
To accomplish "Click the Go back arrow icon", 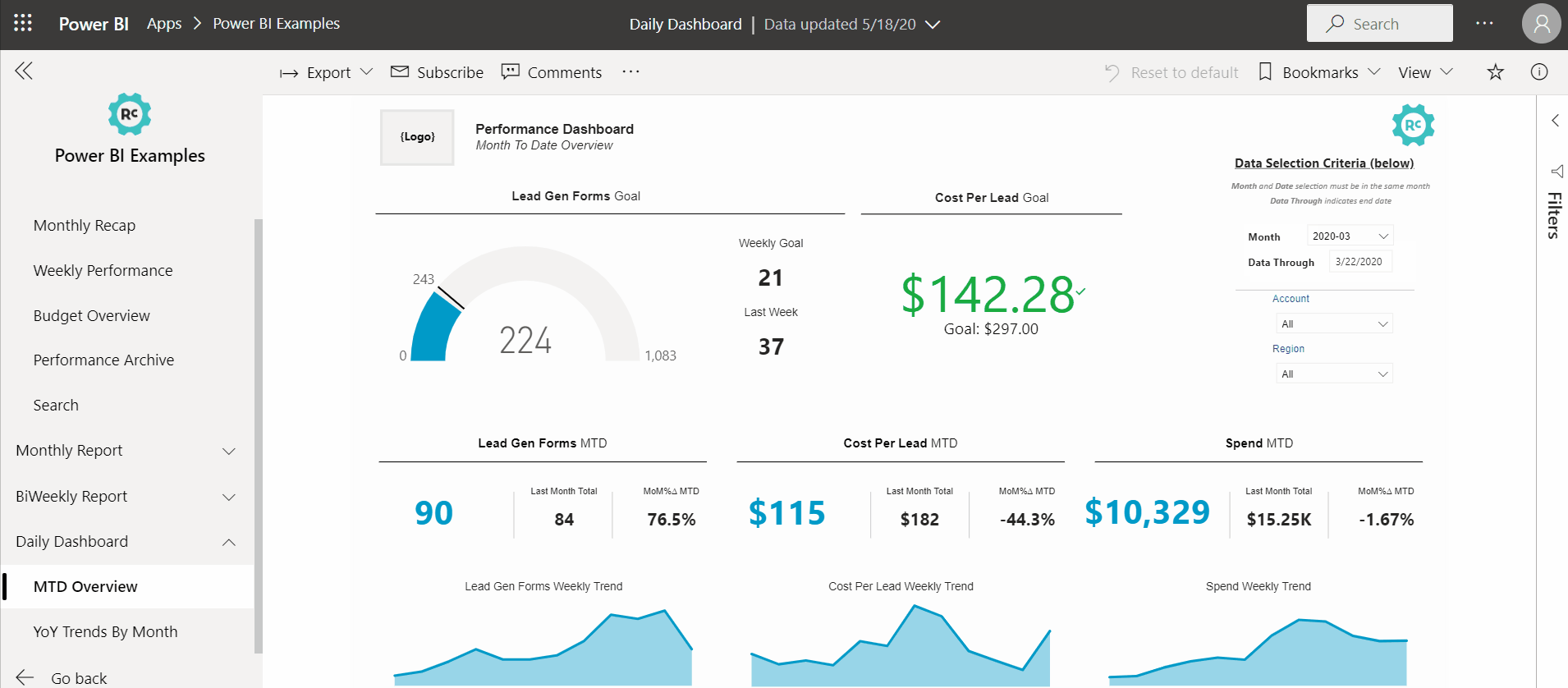I will (x=25, y=677).
